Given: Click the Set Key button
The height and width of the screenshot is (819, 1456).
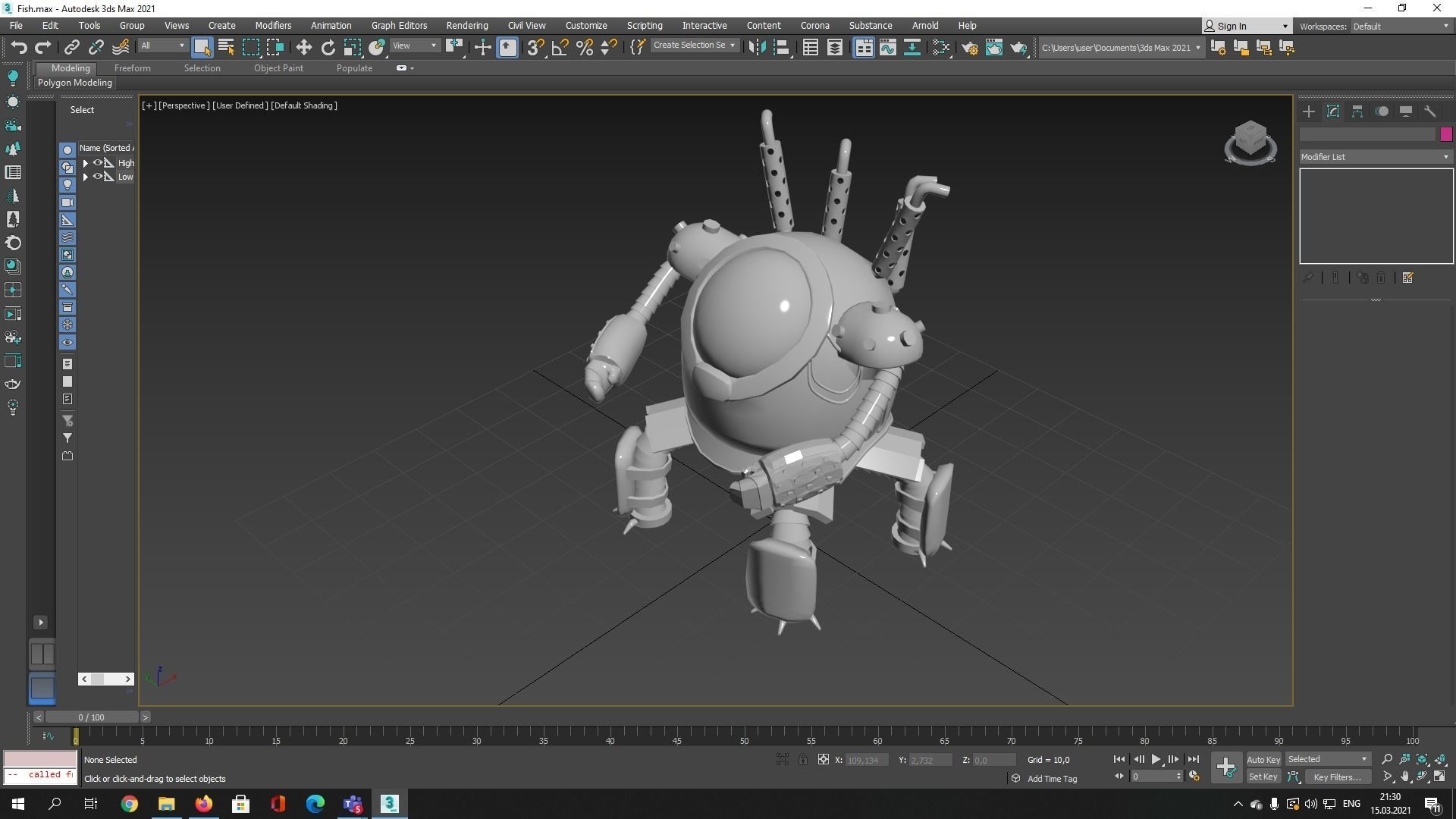Looking at the screenshot, I should (1263, 777).
